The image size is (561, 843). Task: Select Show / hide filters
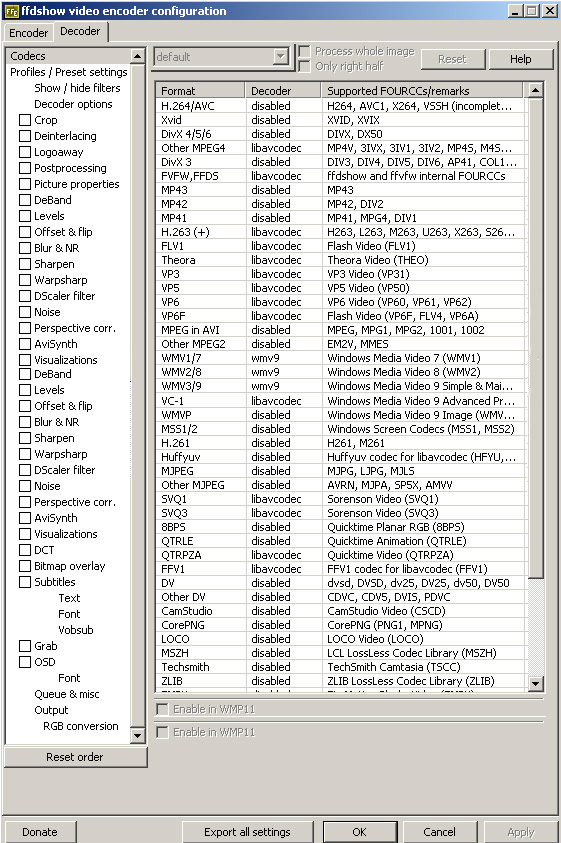pos(77,88)
